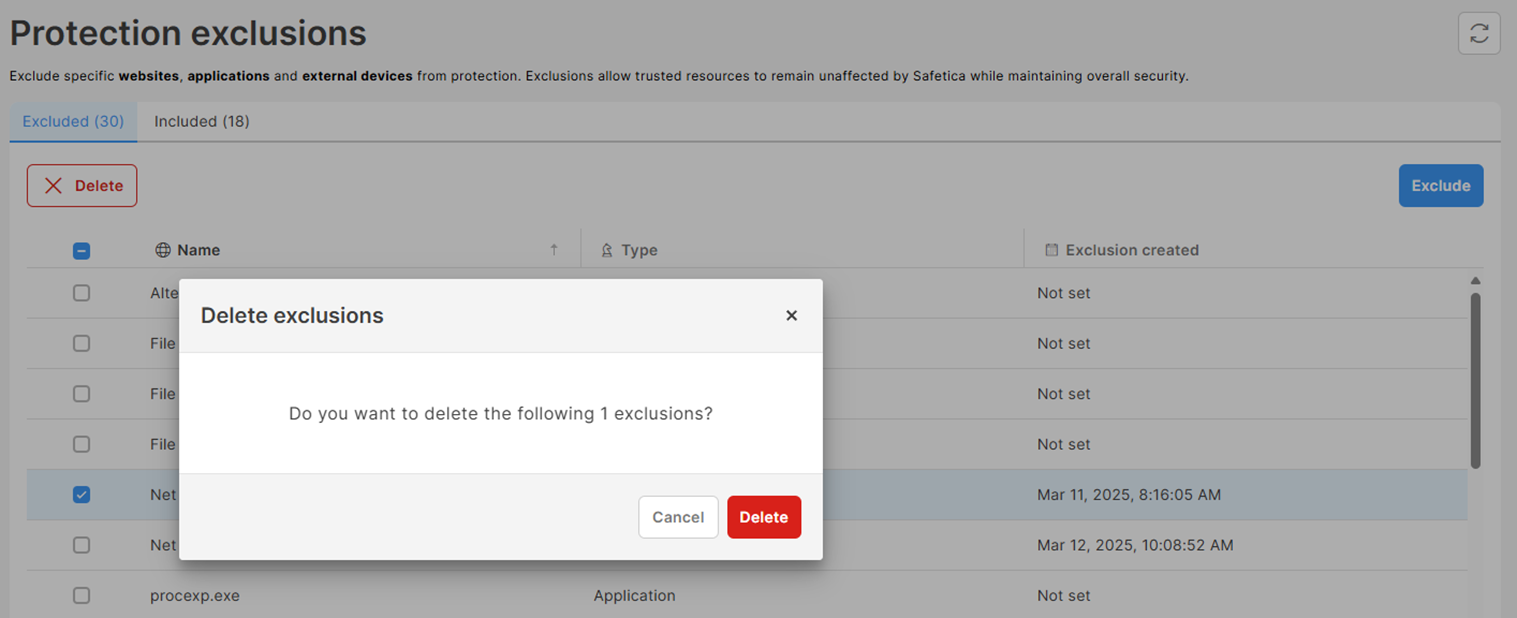Check the row created Mar 12, 2025
1517x618 pixels.
point(82,545)
